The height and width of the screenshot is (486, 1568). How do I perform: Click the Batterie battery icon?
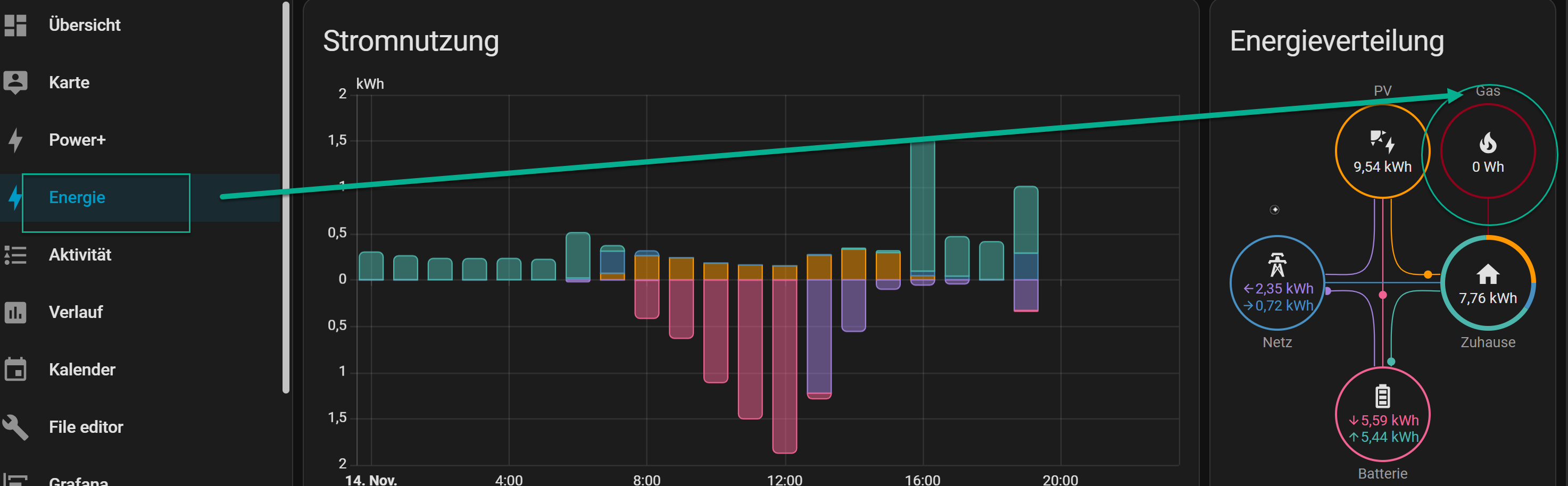[1382, 397]
